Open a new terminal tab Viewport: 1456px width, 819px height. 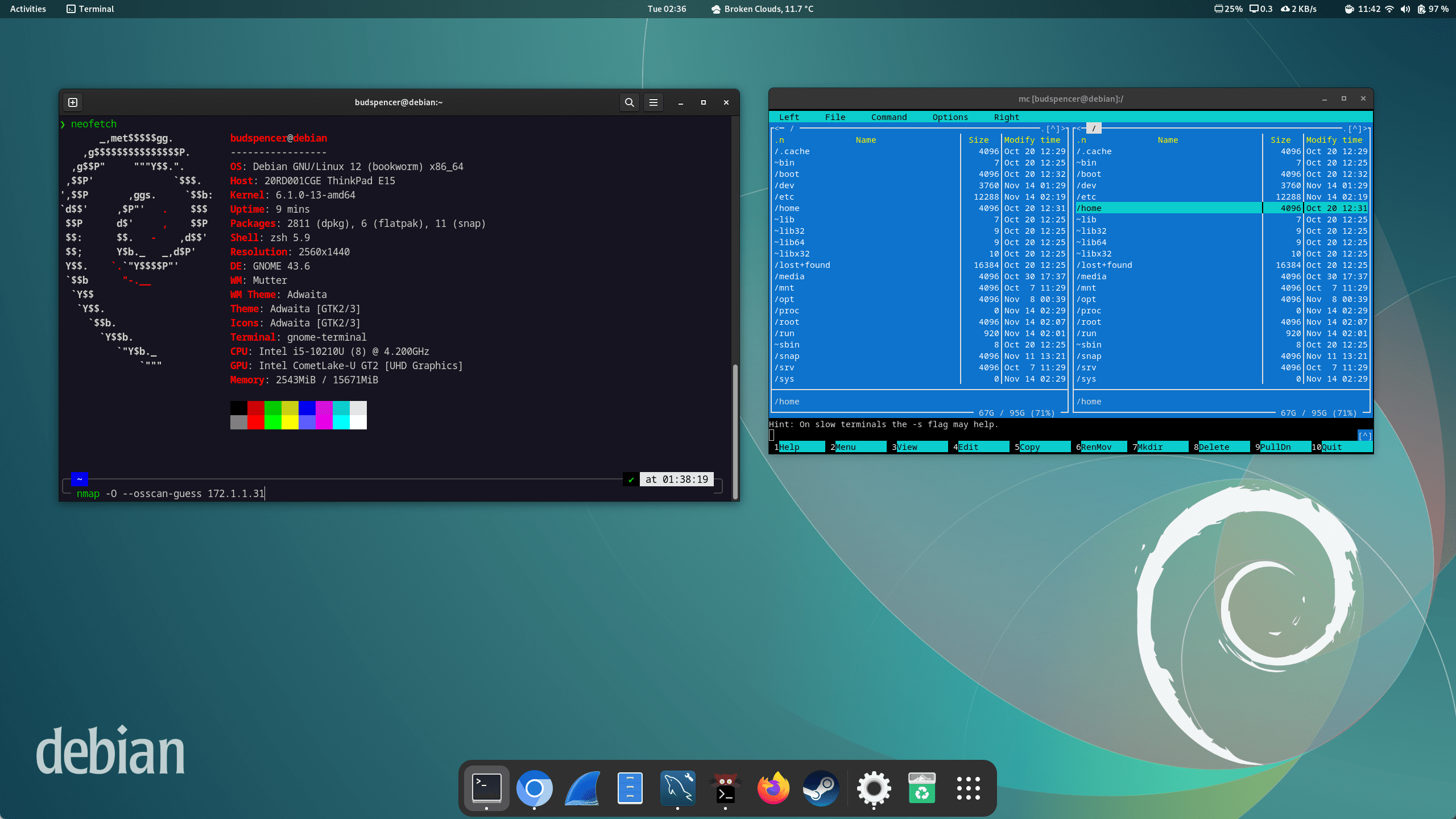click(73, 102)
